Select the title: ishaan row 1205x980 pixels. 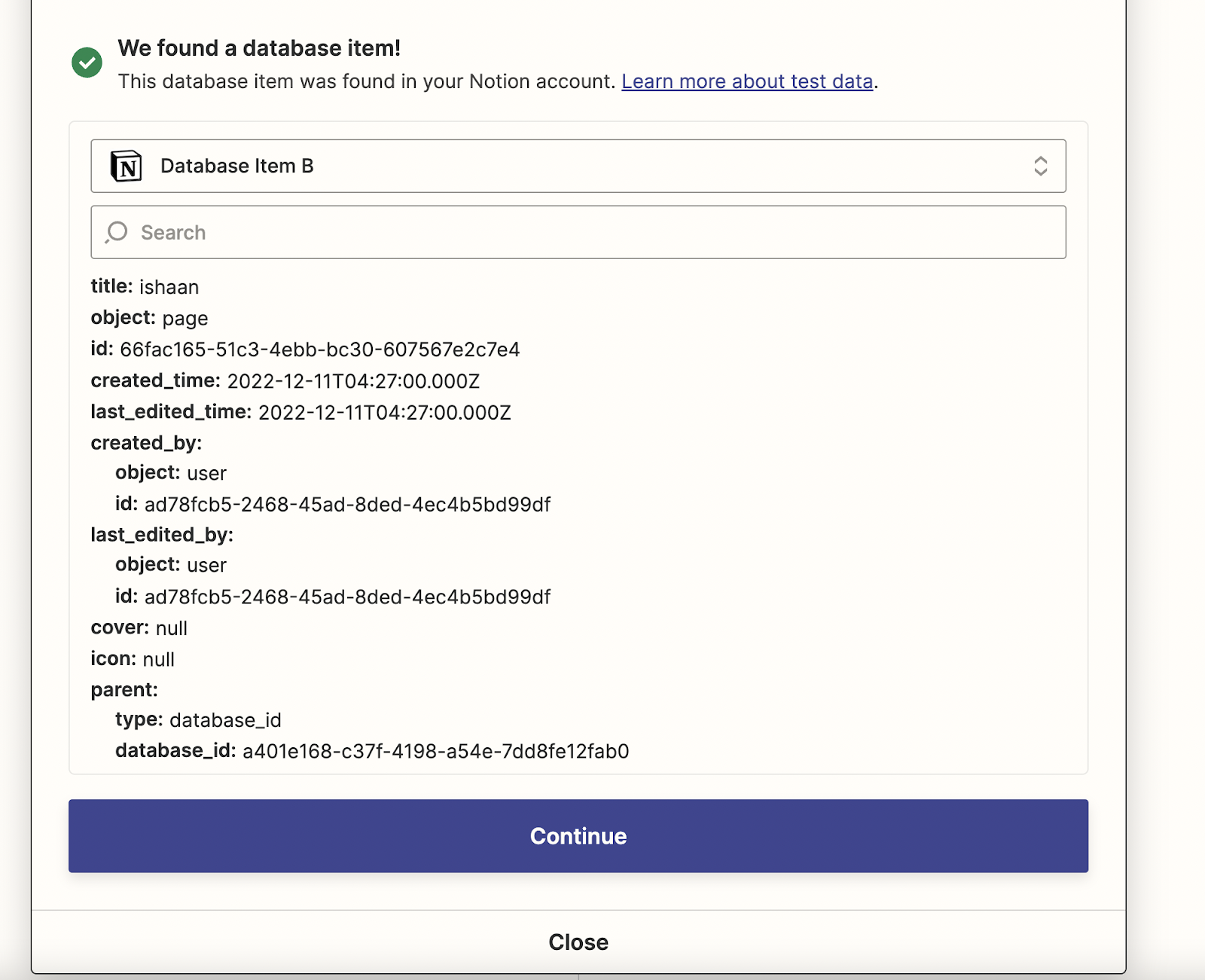click(x=145, y=287)
